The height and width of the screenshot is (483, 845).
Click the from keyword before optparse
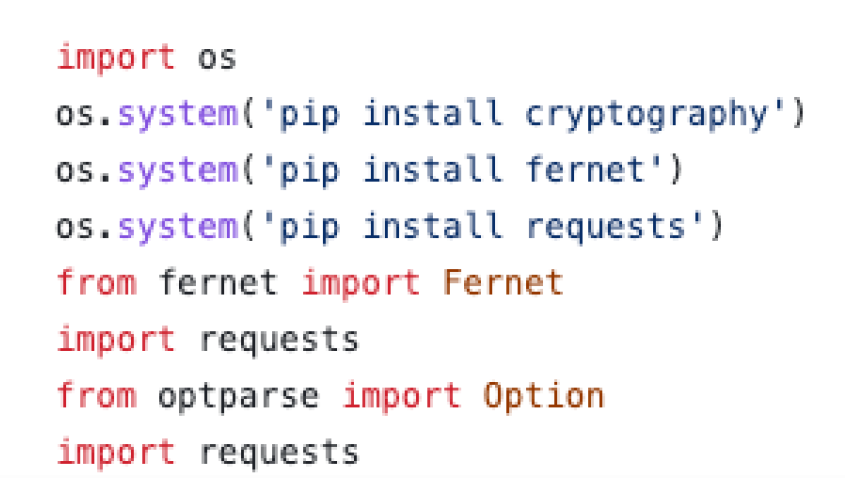point(97,396)
